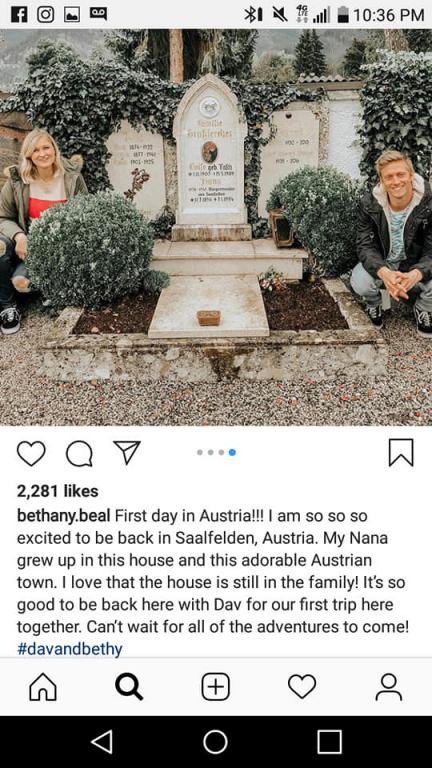Select first carousel dot indicator
432x768 pixels.
pyautogui.click(x=200, y=453)
